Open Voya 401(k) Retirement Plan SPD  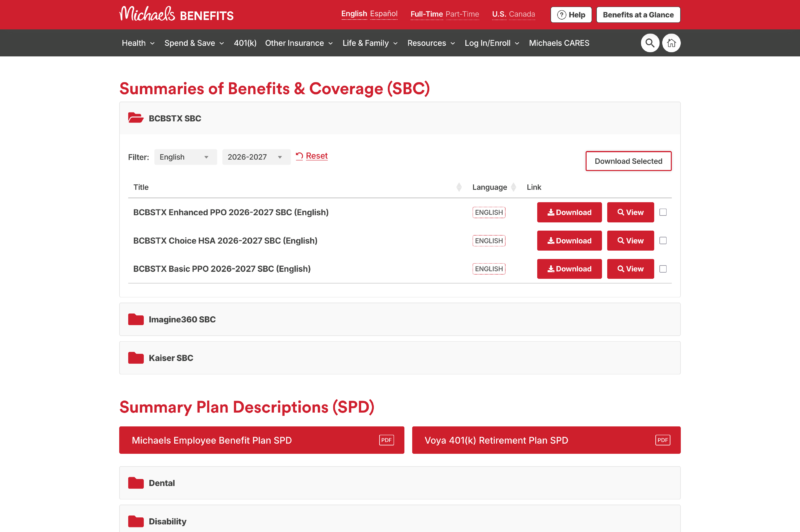[x=546, y=440]
